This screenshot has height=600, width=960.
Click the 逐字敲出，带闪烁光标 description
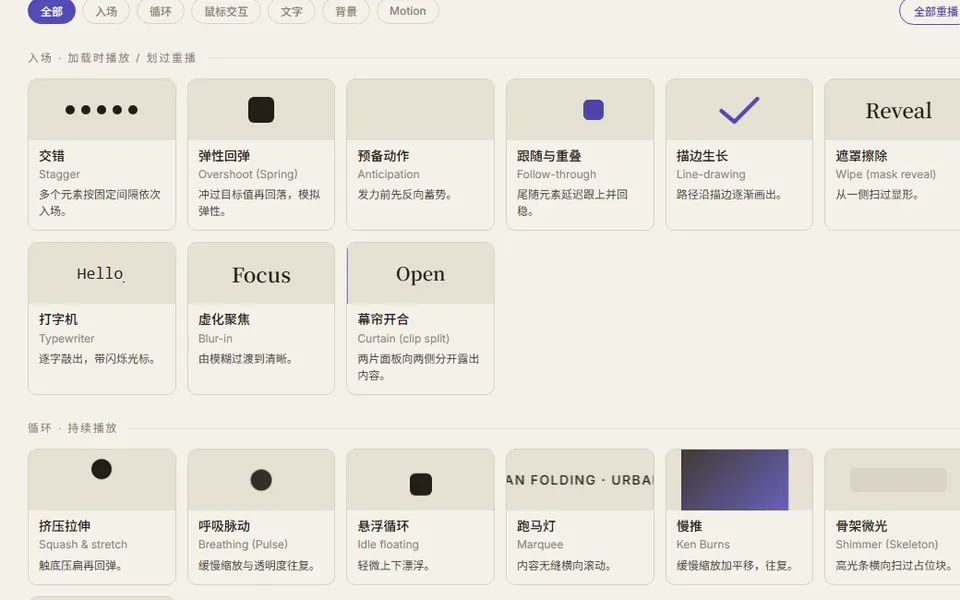[97, 359]
